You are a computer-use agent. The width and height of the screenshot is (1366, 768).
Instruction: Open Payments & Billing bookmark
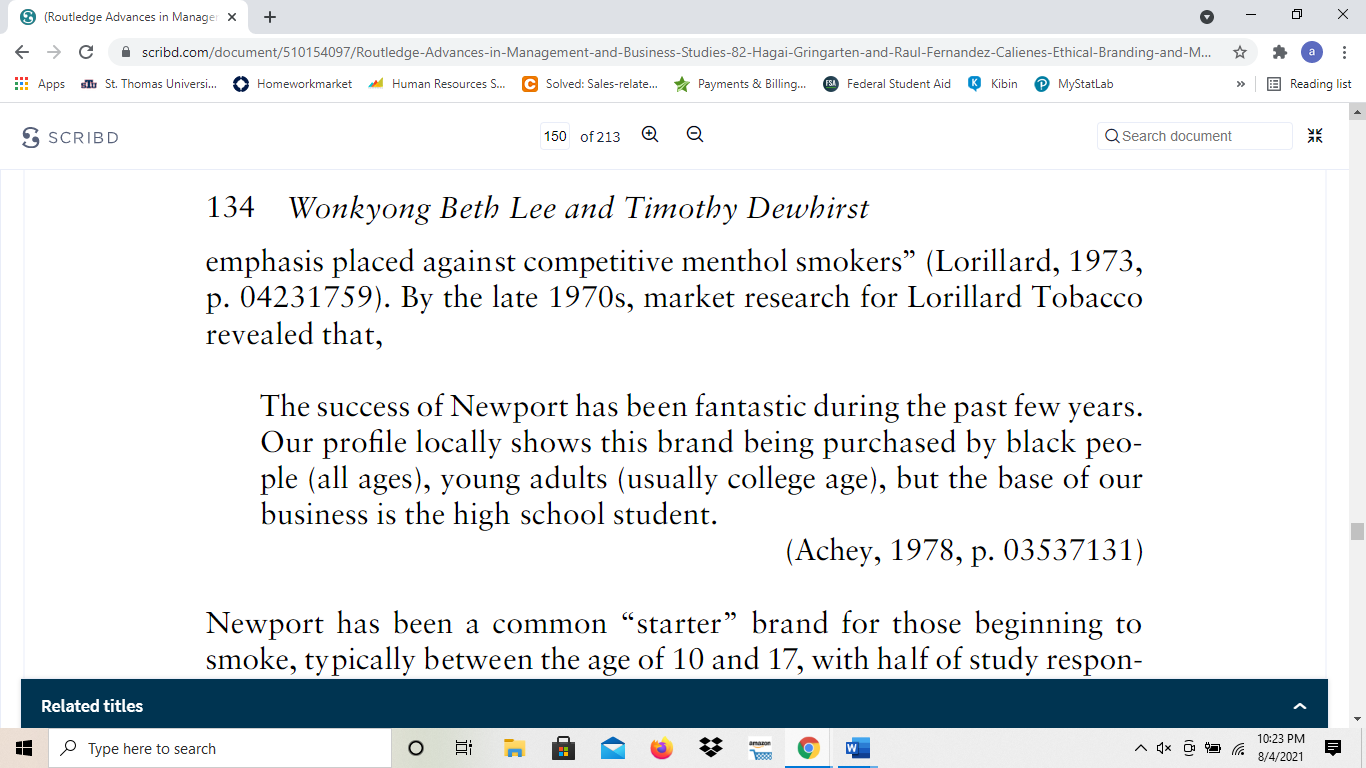(x=741, y=84)
